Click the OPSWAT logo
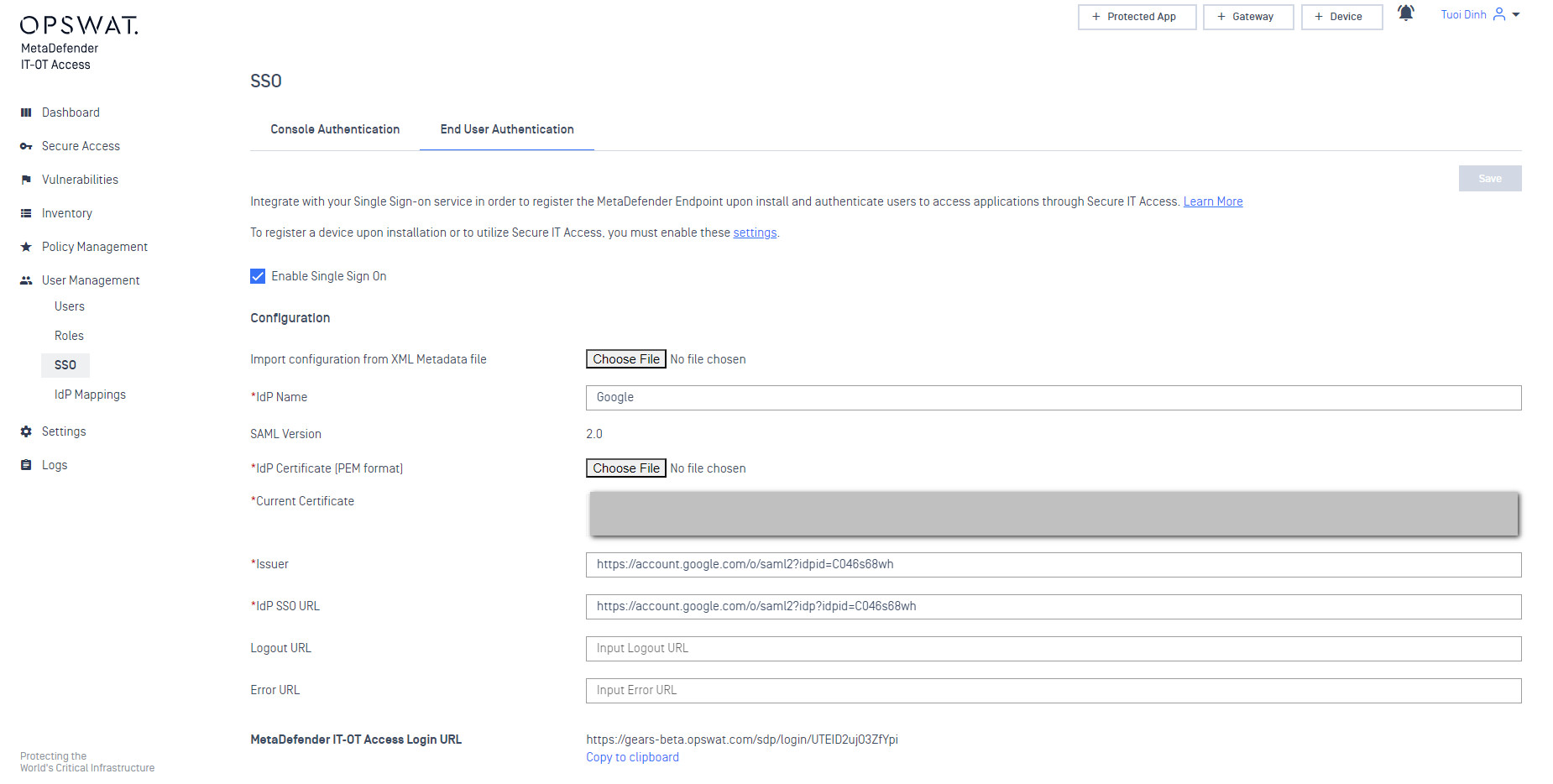The height and width of the screenshot is (784, 1553). pyautogui.click(x=79, y=25)
